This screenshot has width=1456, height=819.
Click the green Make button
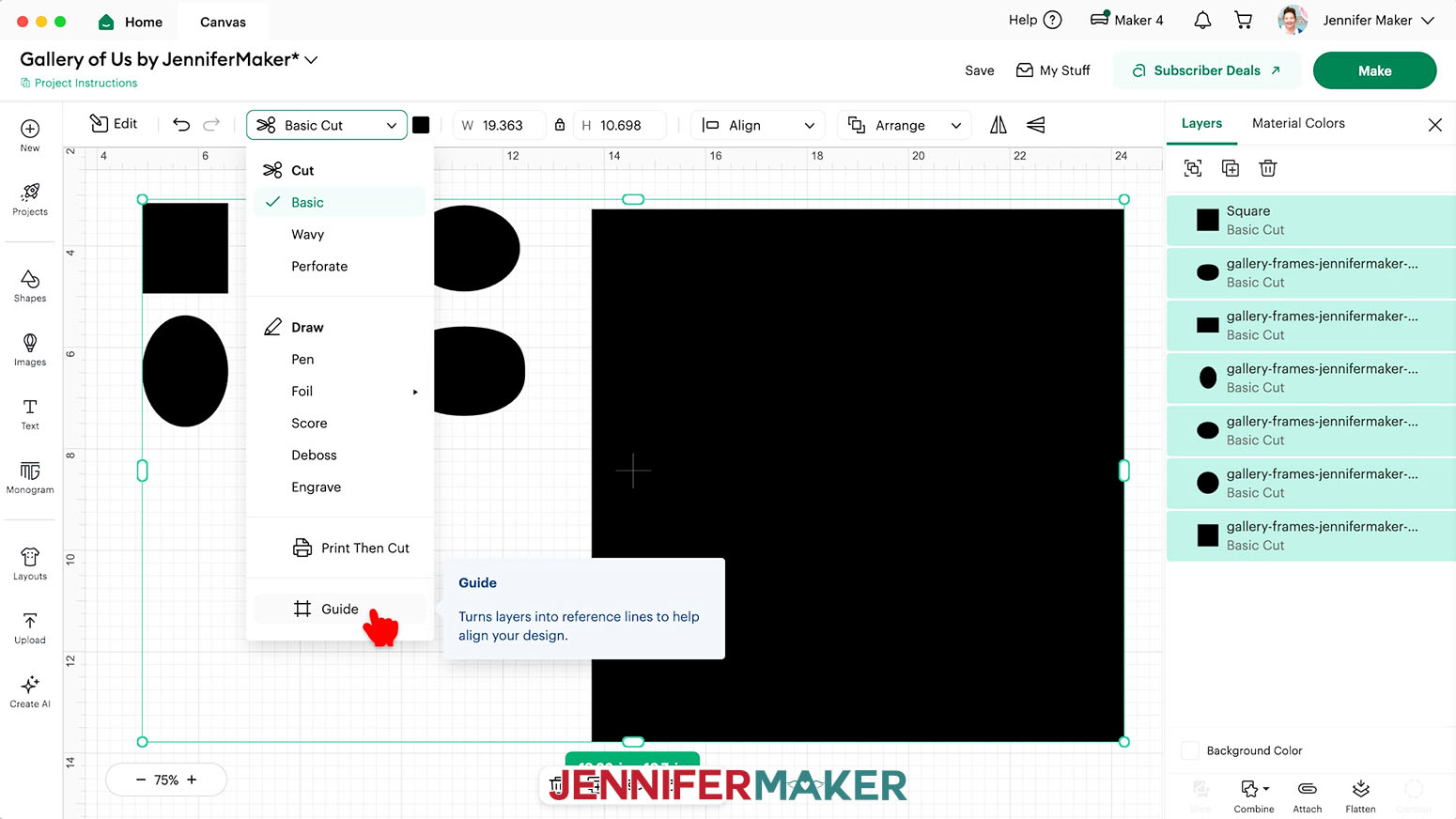[1374, 70]
